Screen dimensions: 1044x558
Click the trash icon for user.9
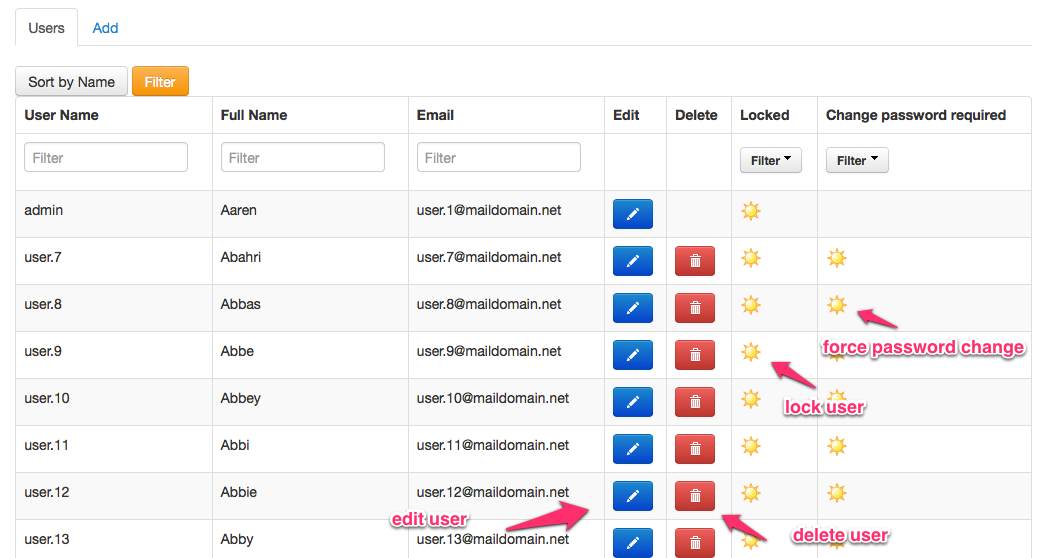695,354
